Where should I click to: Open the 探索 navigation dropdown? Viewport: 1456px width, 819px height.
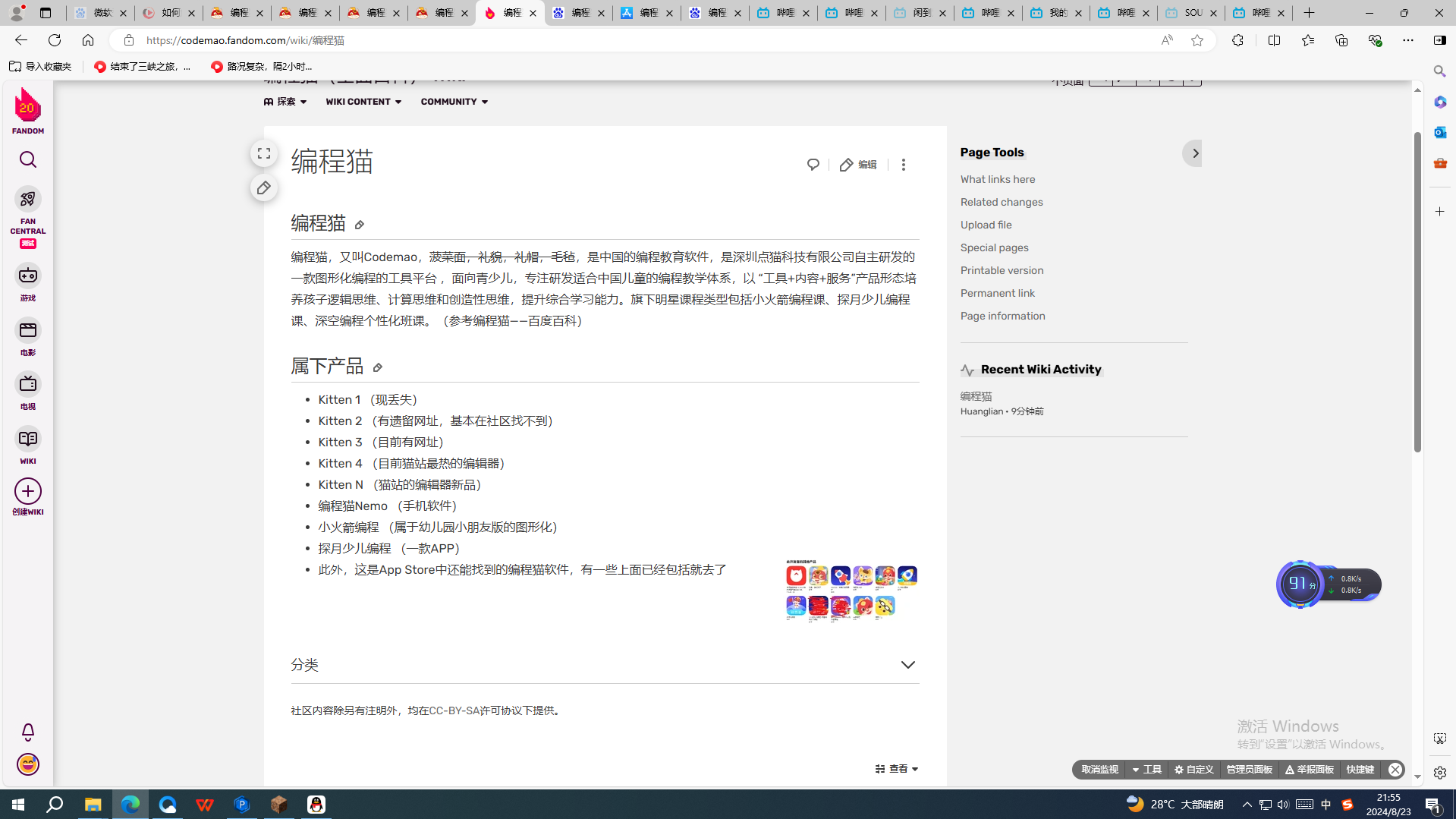tap(285, 102)
